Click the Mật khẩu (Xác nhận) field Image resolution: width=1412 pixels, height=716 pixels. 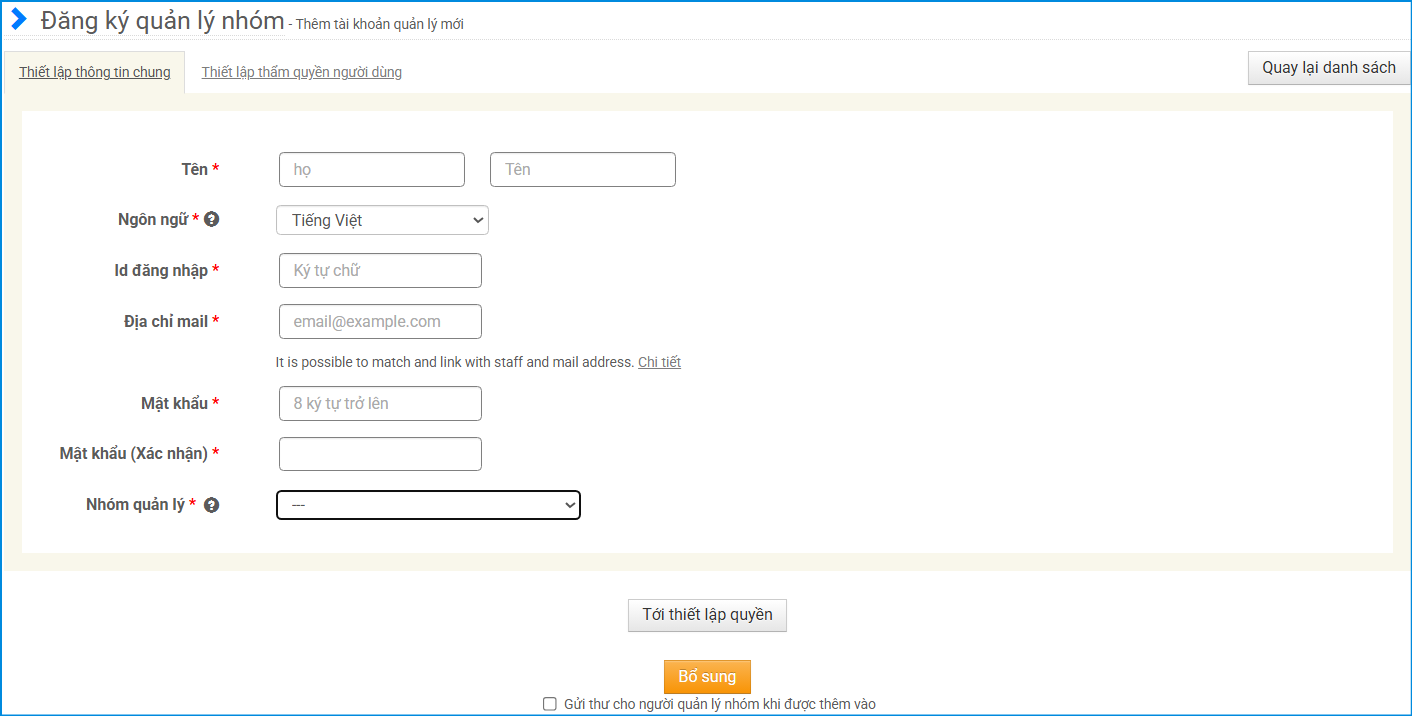click(380, 454)
